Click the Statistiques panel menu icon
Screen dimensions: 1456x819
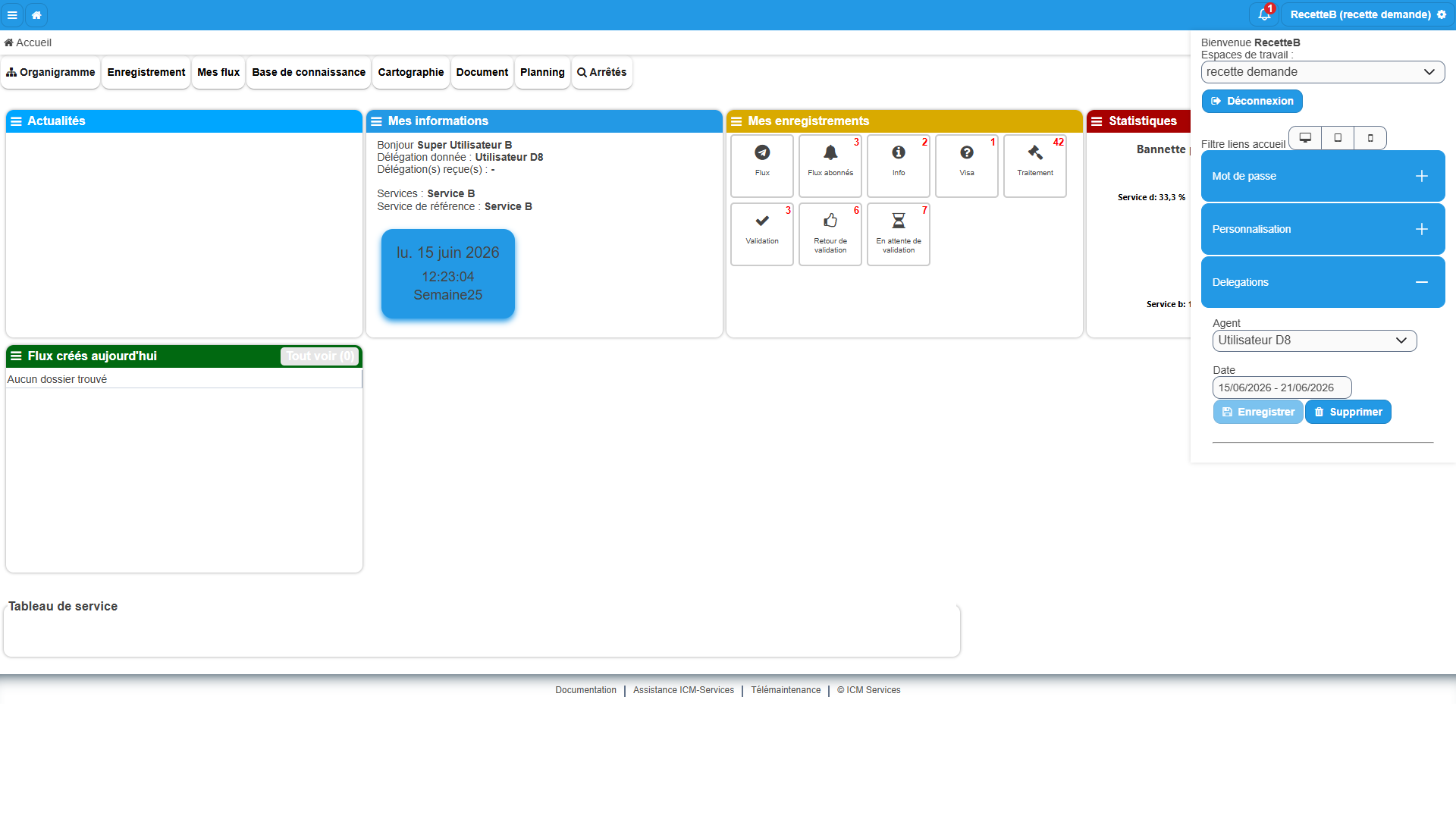coord(1097,121)
